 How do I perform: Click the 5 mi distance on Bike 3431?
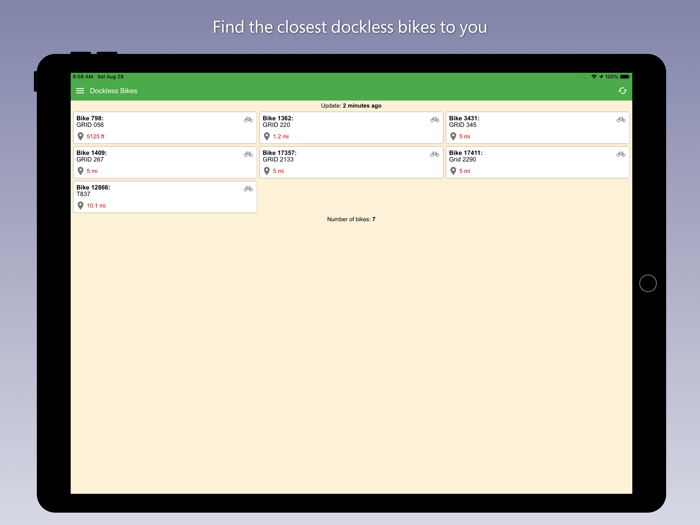click(465, 137)
